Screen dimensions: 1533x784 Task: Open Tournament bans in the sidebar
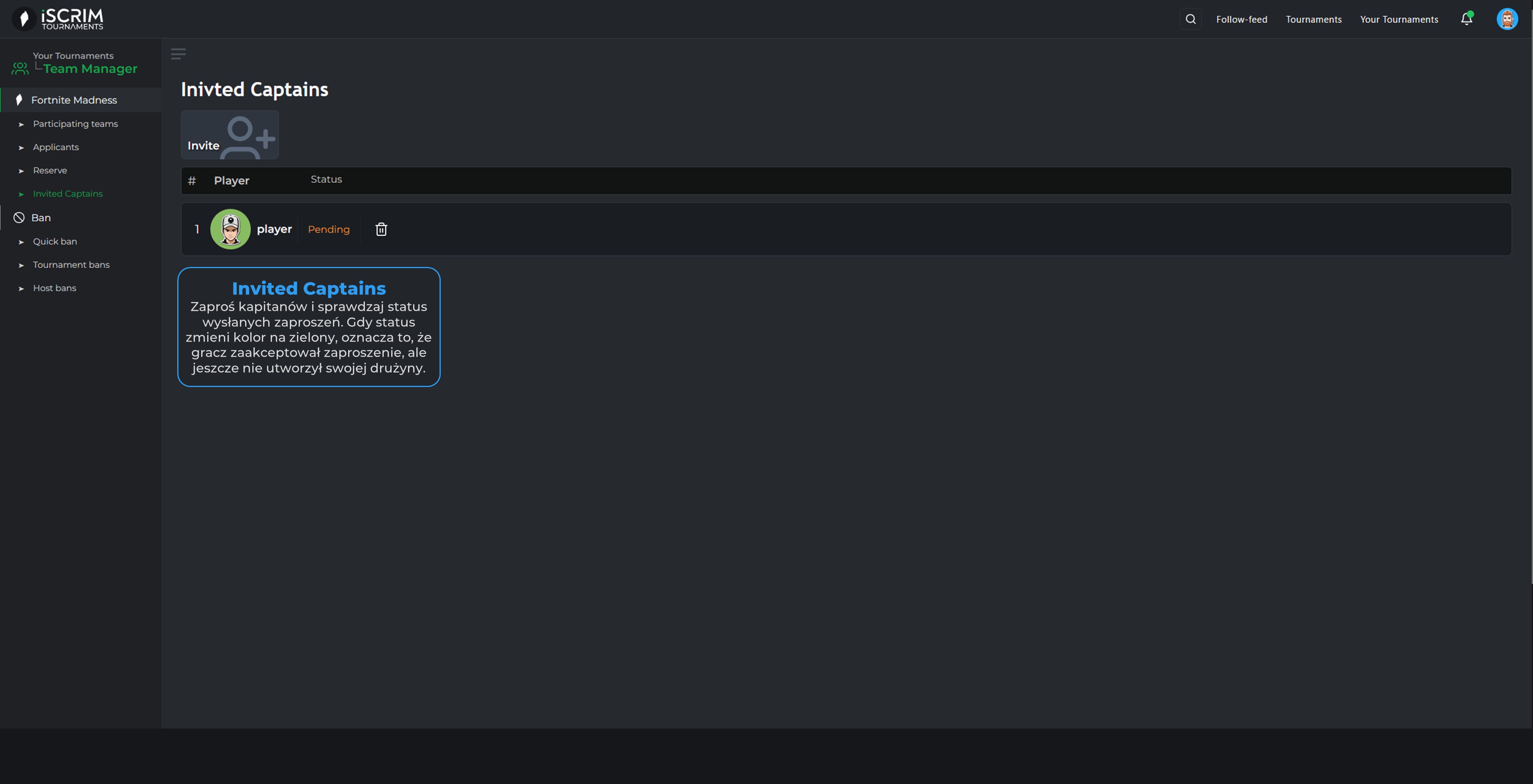[x=71, y=265]
